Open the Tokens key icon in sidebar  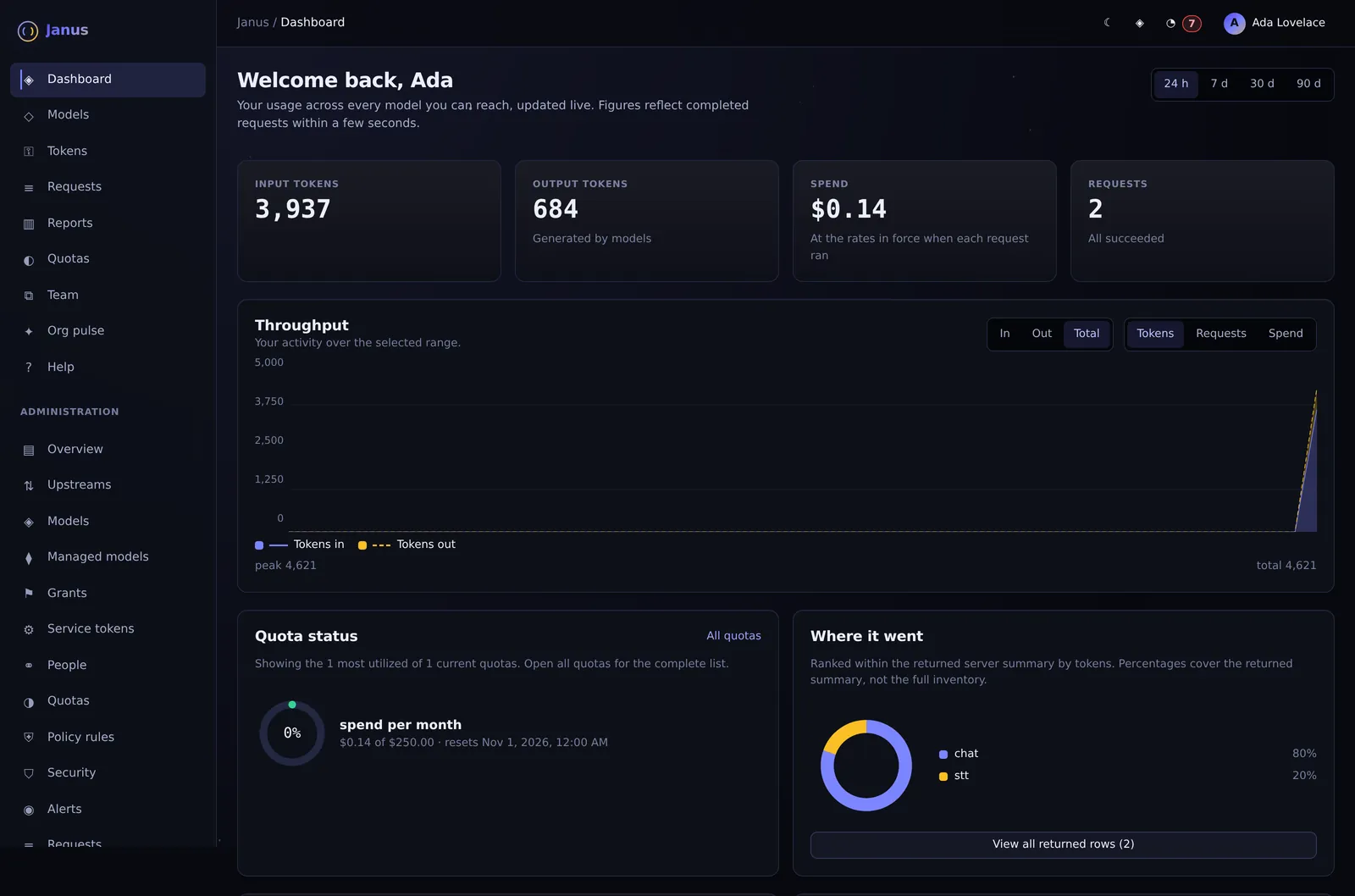pos(29,152)
